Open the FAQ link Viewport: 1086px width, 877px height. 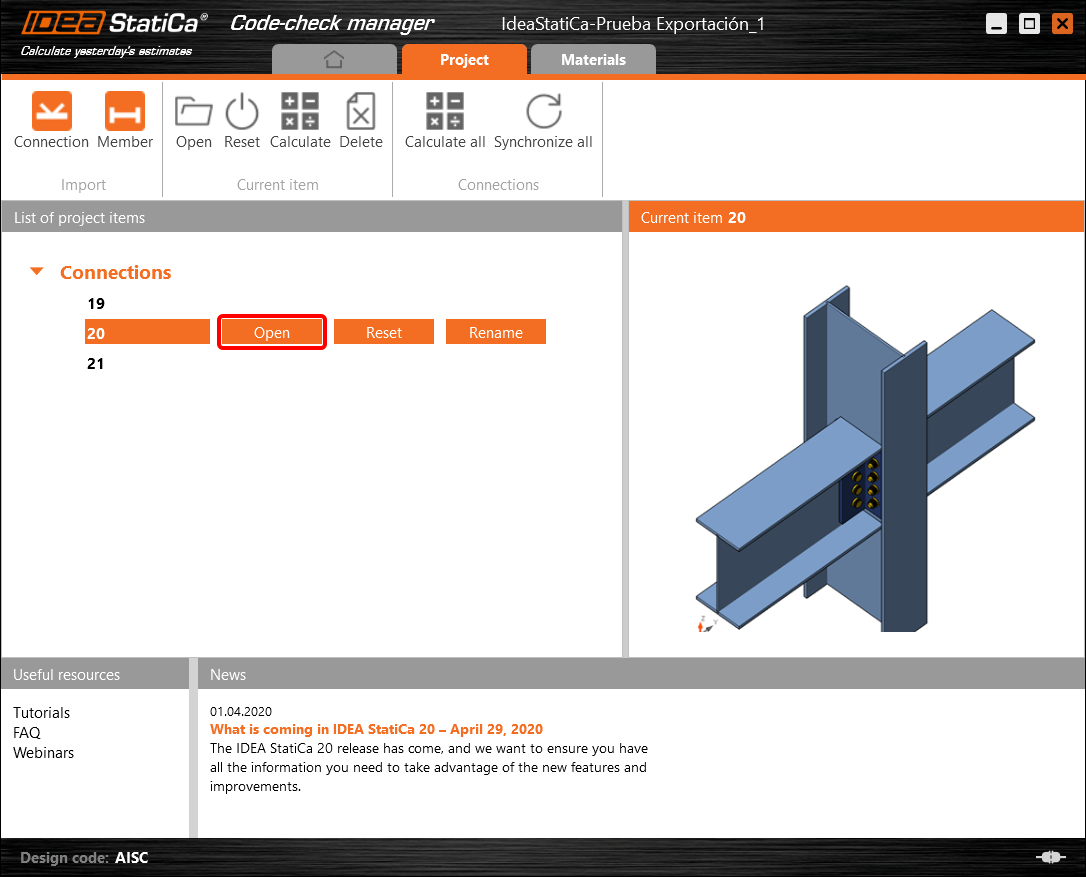pos(26,733)
